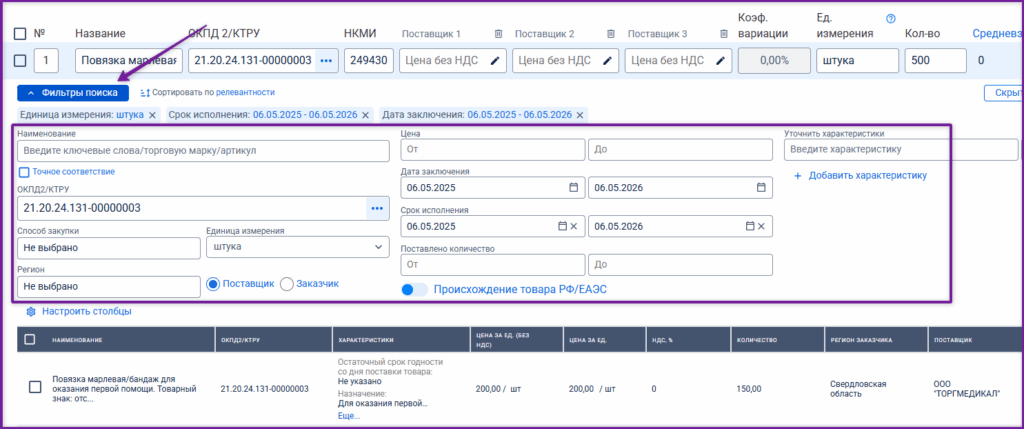Open OKPD 2/KTRU picker in row 1
Screen dimensions: 1024x429
tap(327, 61)
